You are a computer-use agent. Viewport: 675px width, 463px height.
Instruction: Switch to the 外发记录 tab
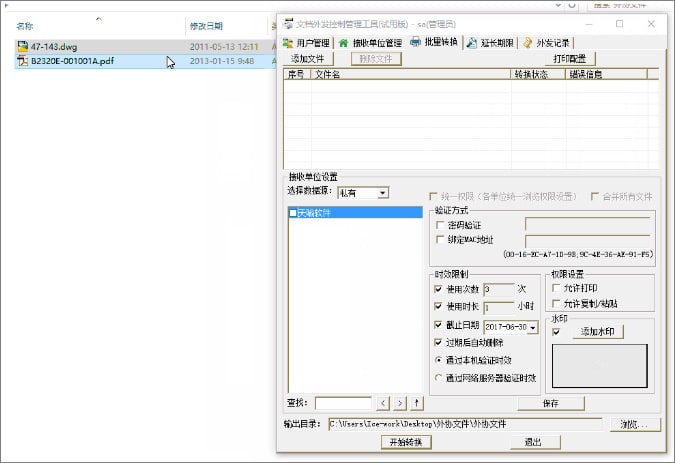547,43
